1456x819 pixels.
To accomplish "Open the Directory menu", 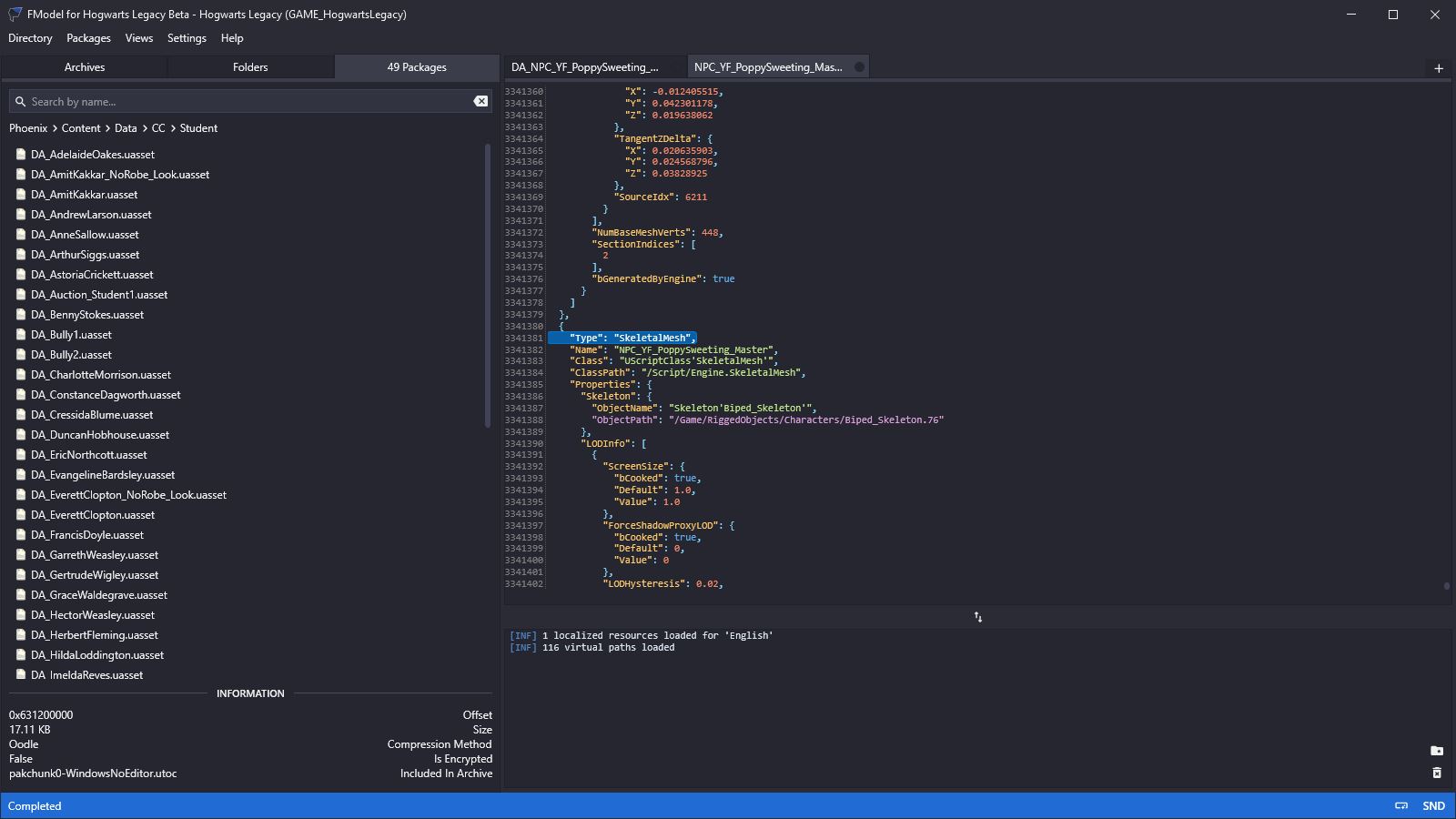I will click(30, 38).
